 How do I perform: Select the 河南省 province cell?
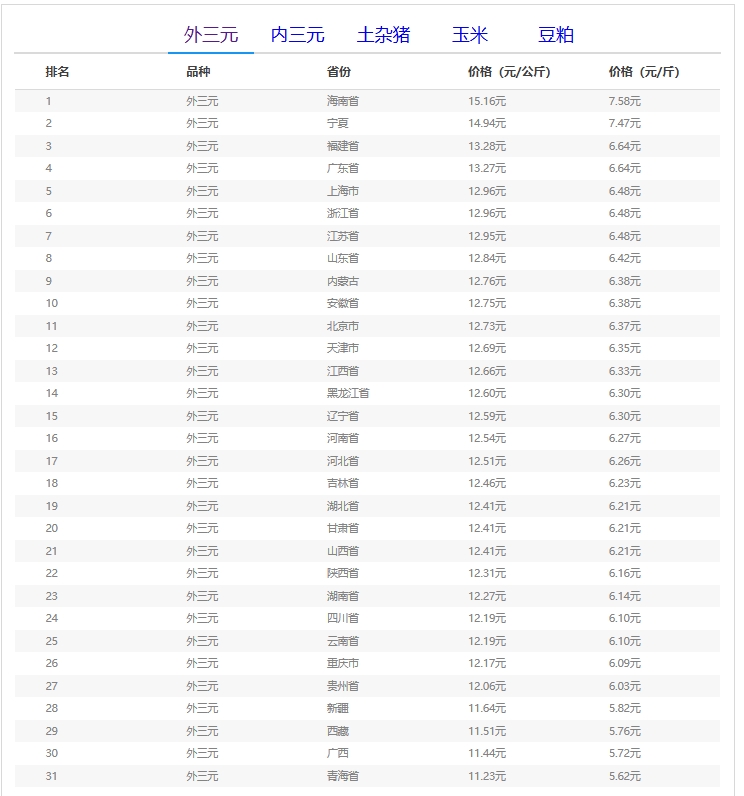pos(343,438)
